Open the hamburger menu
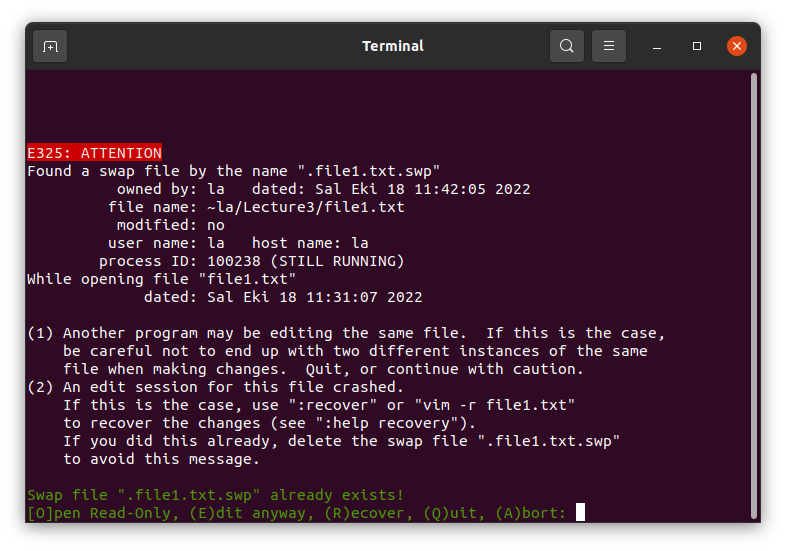Screen dimensions: 786x551 [609, 46]
